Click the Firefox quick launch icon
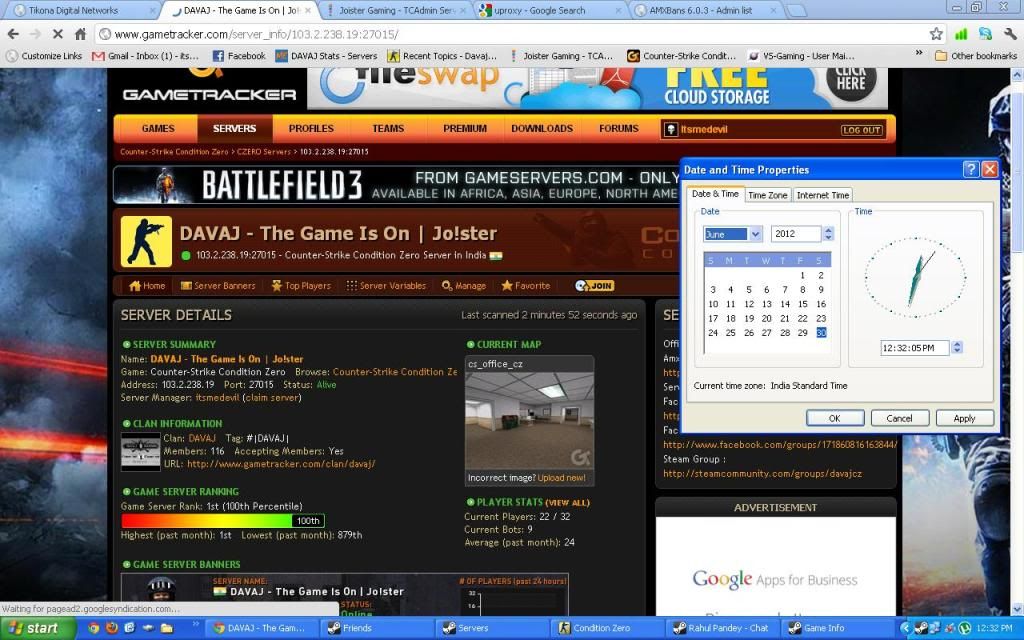The width and height of the screenshot is (1024, 640). pos(111,628)
